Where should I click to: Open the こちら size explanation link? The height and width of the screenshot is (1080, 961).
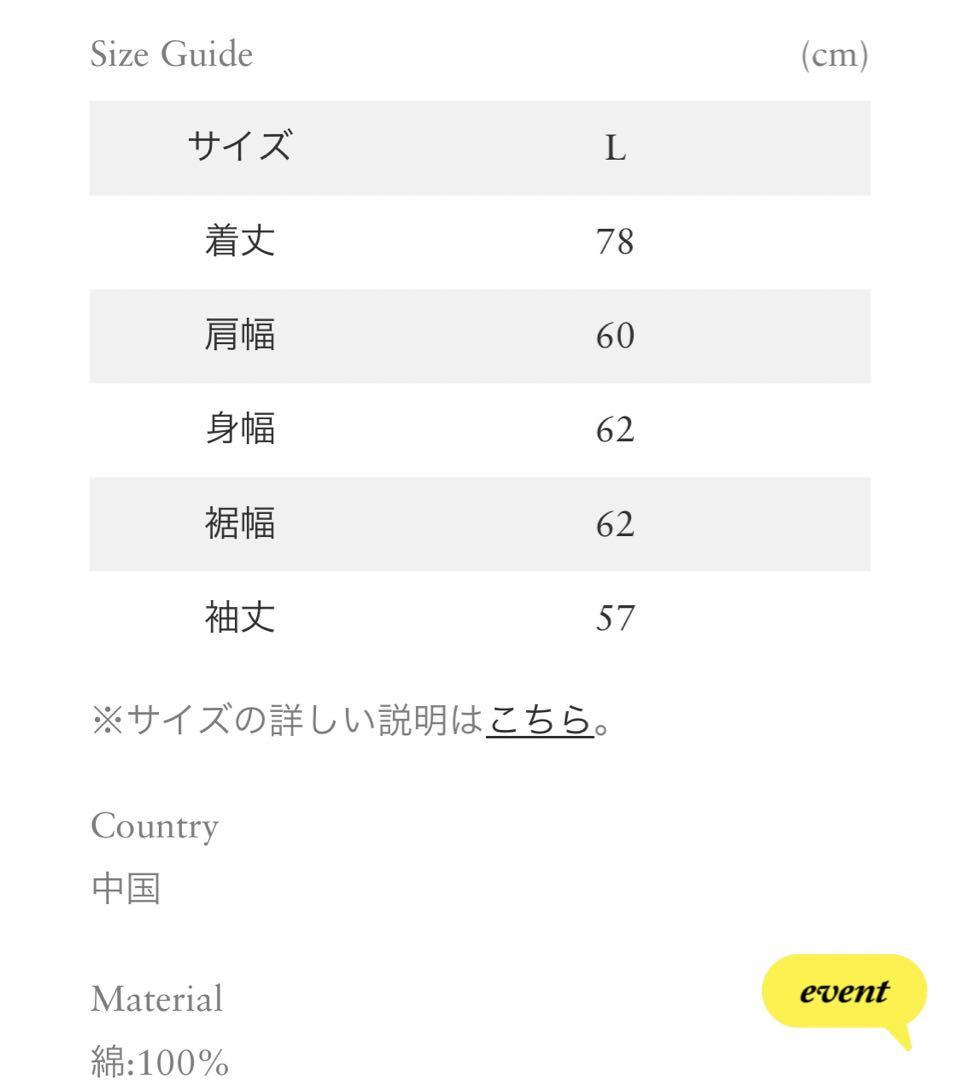[539, 720]
